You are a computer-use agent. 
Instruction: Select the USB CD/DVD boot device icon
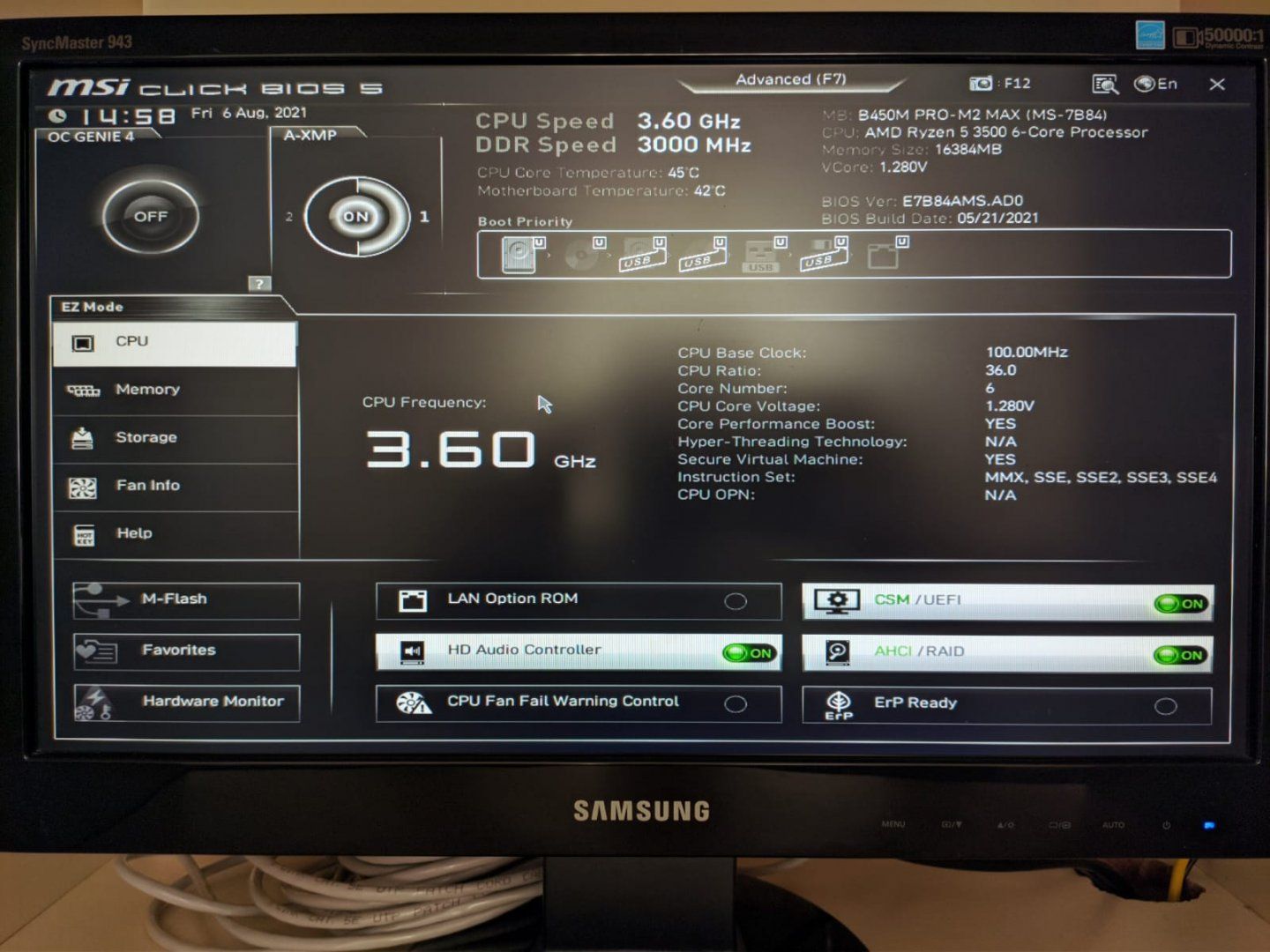pyautogui.click(x=702, y=256)
